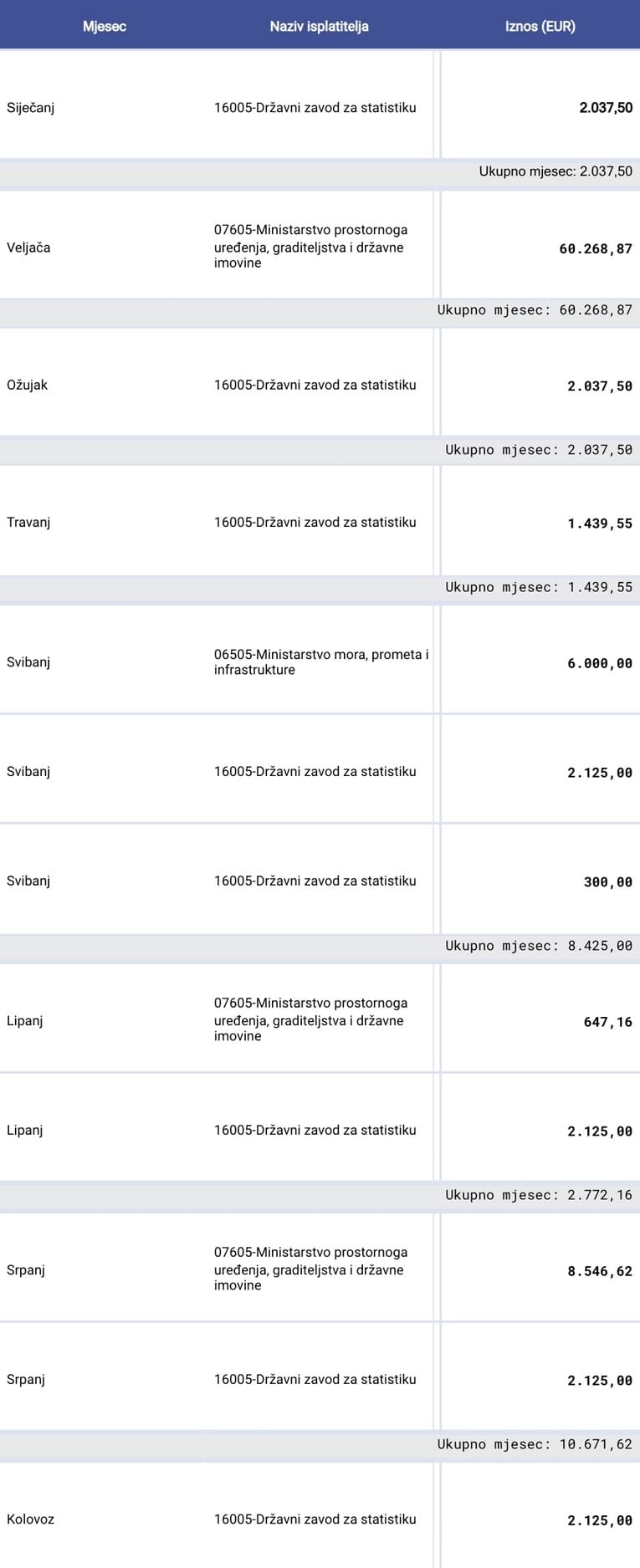Click the payer name in the Siječanj row
The image size is (640, 1568).
tap(315, 108)
